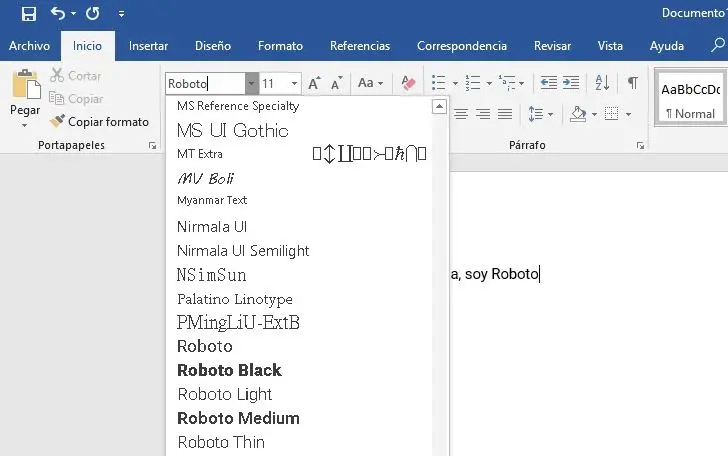The image size is (728, 456).
Task: Decrease the paragraph indent
Action: click(x=549, y=83)
